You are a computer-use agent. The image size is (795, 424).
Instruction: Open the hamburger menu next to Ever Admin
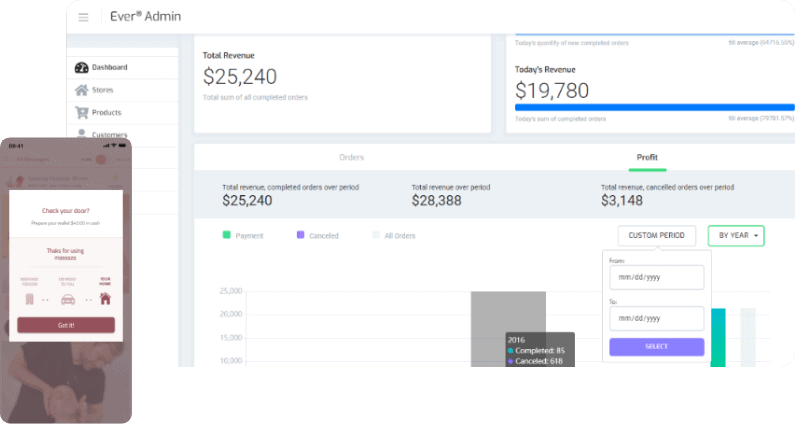83,17
